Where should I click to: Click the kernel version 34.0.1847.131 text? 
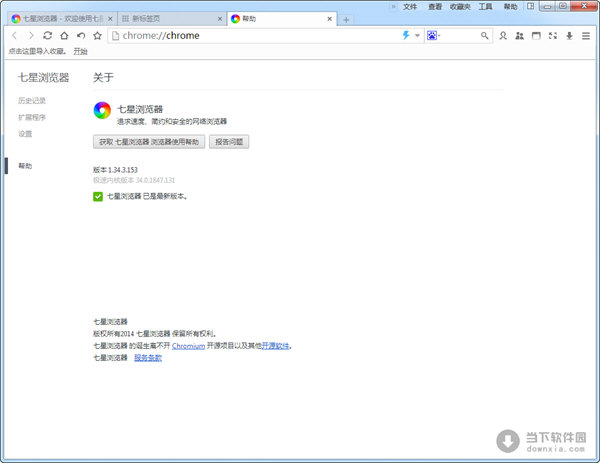click(x=134, y=180)
